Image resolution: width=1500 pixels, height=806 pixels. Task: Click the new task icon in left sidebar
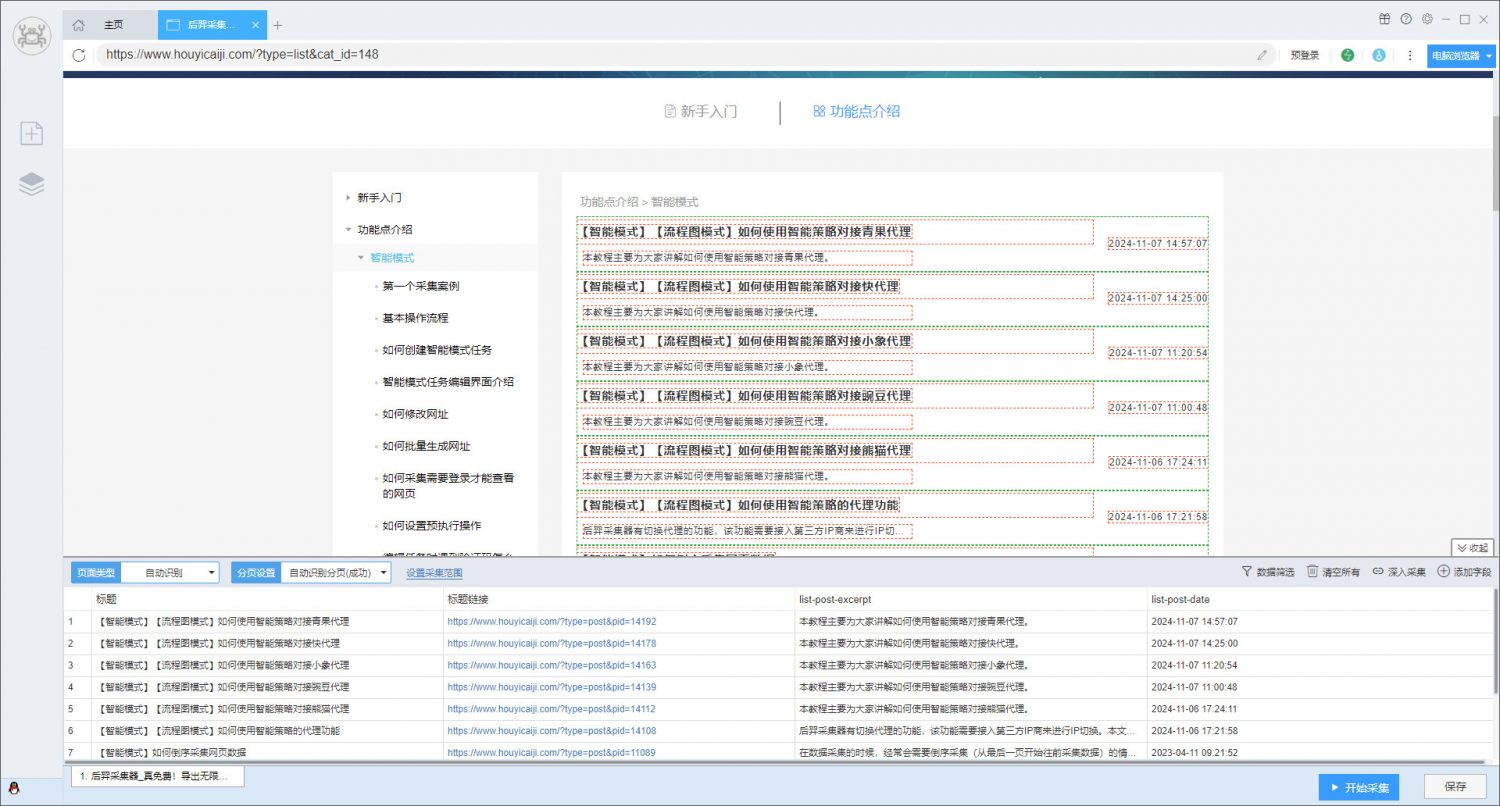coord(31,133)
